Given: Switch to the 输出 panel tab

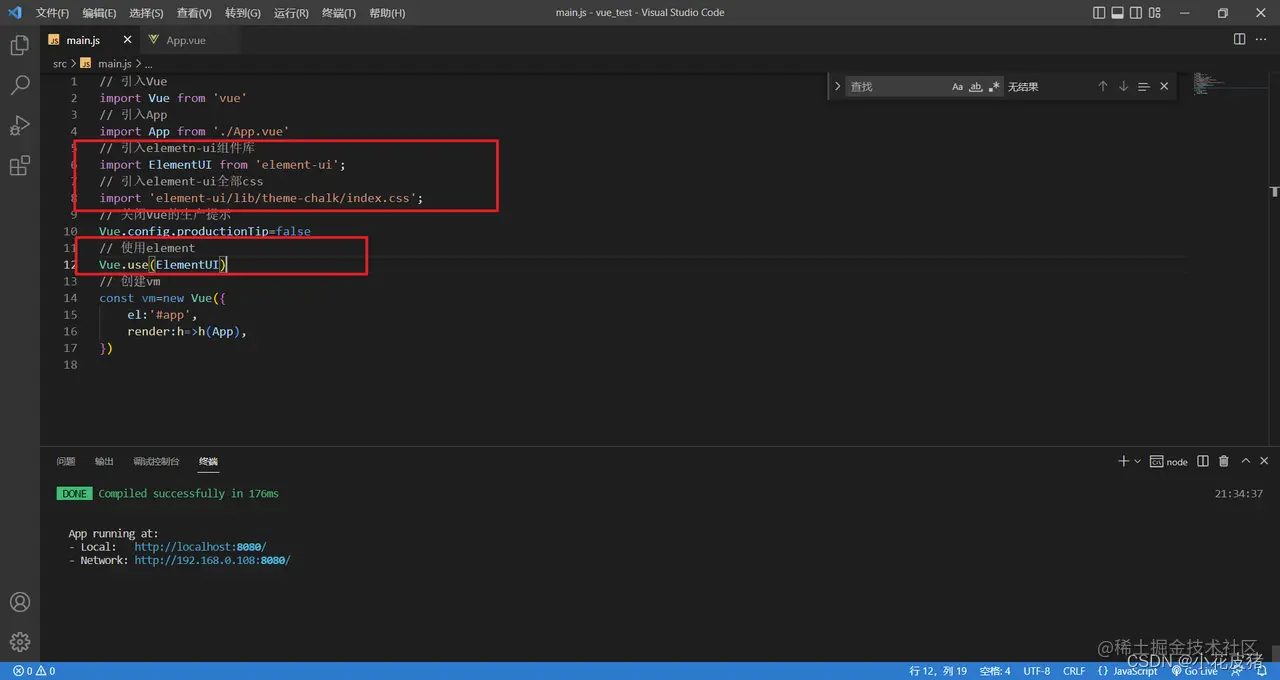Looking at the screenshot, I should 104,462.
